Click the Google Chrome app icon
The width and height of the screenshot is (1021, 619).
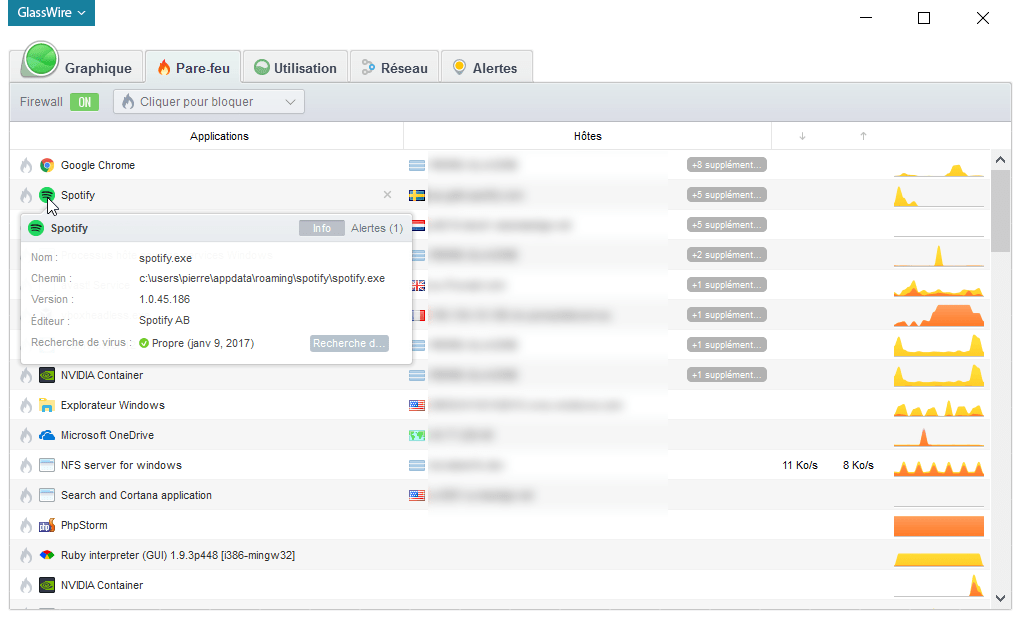click(x=46, y=165)
